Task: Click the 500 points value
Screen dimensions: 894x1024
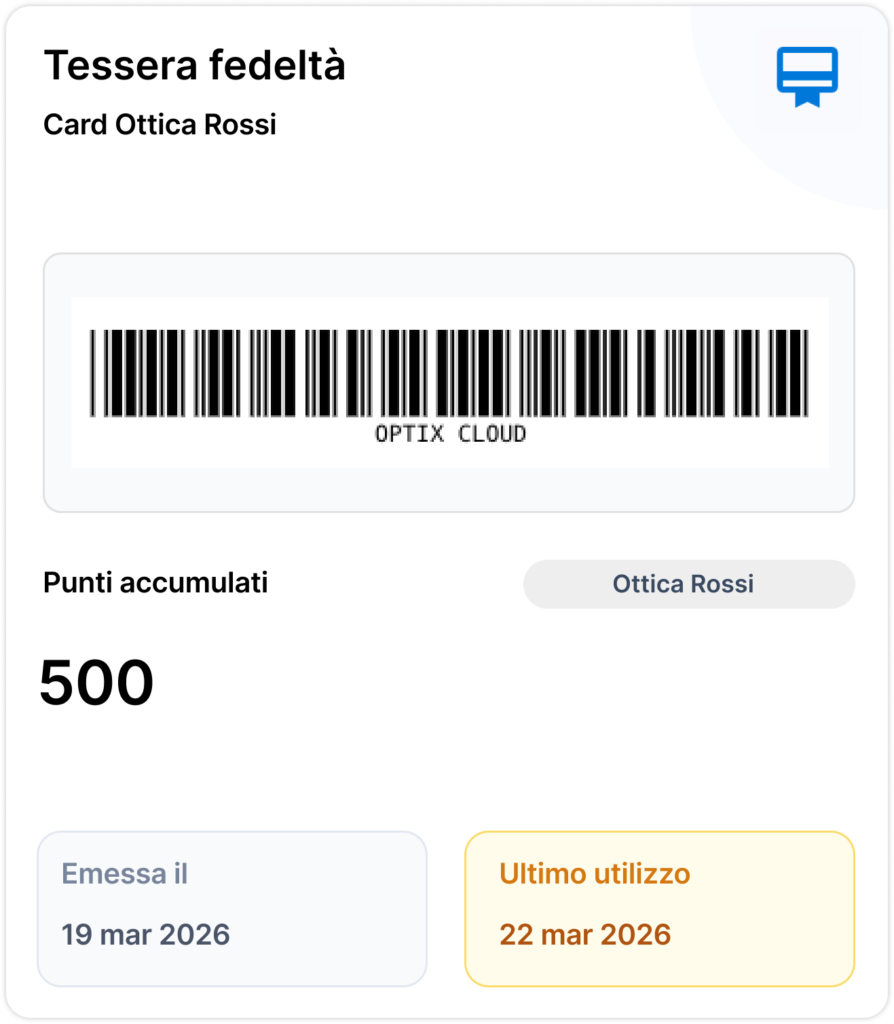Action: [97, 684]
